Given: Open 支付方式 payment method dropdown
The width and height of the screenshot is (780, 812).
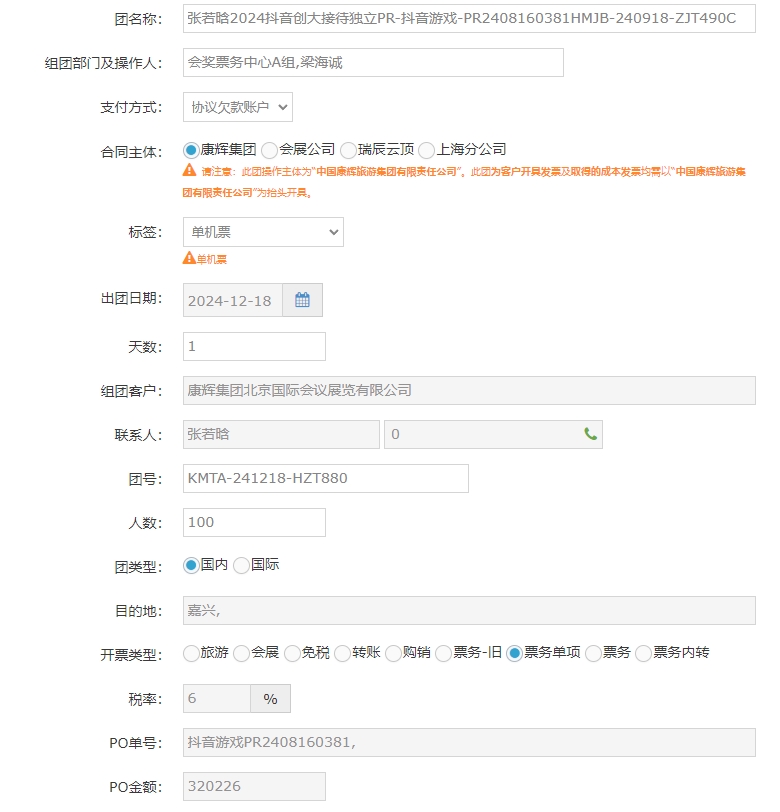Looking at the screenshot, I should (238, 106).
